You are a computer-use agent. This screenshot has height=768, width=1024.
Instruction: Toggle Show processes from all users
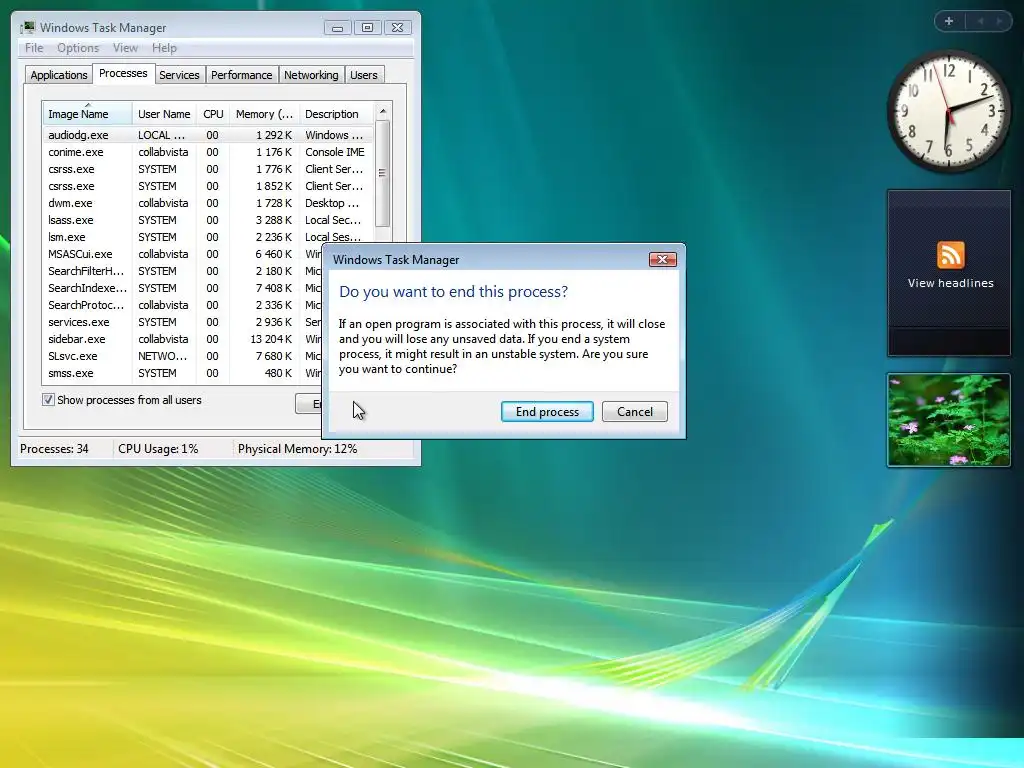(48, 400)
